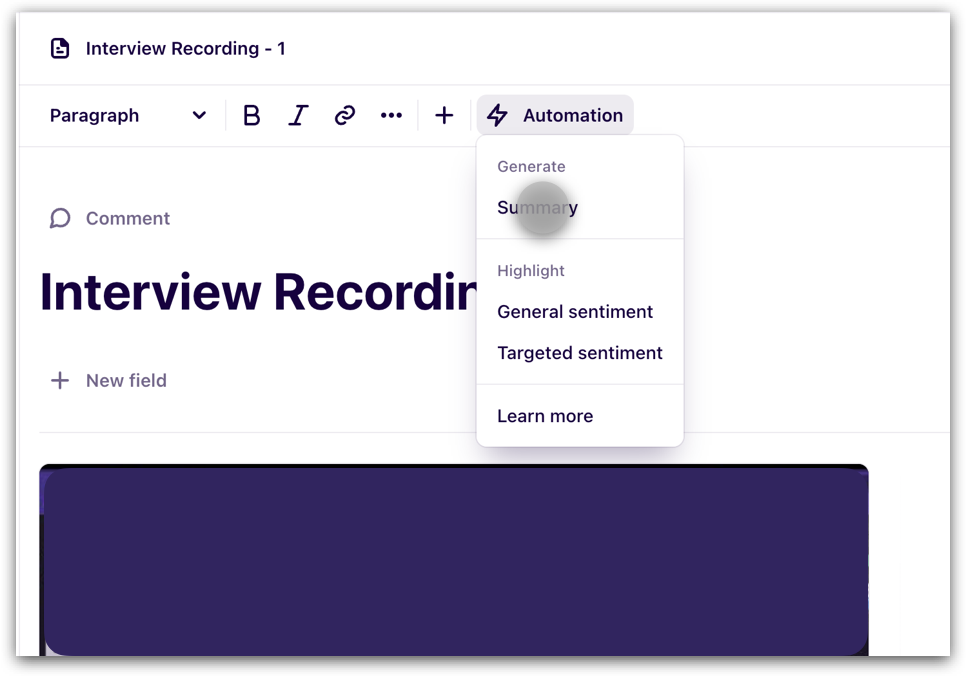Add a New field via its label

pos(126,380)
